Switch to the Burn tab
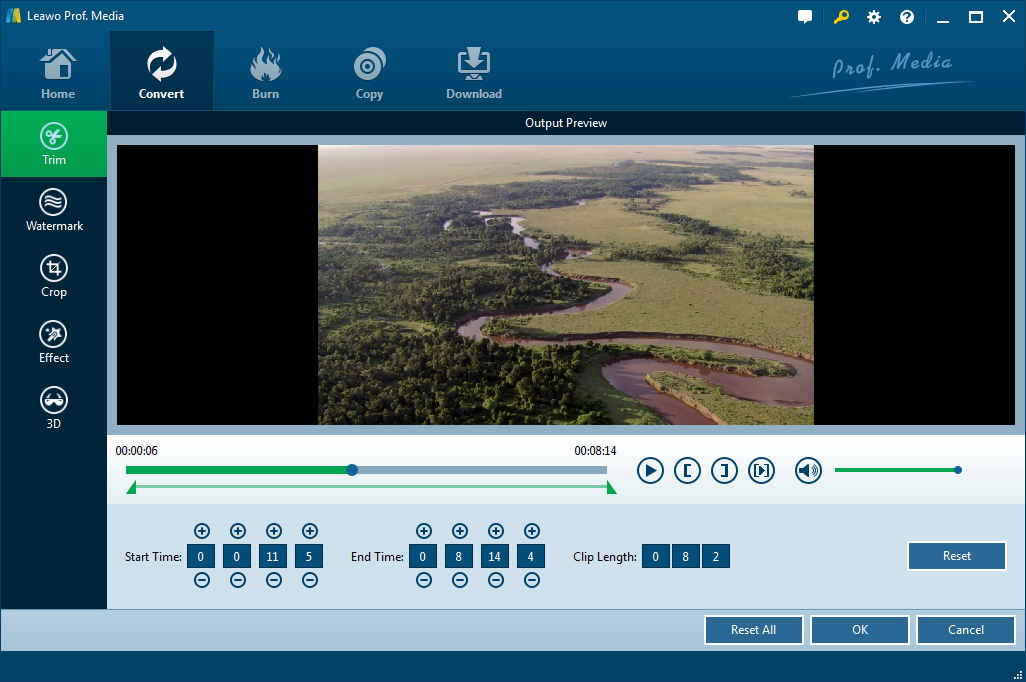Image resolution: width=1026 pixels, height=682 pixels. (x=266, y=71)
